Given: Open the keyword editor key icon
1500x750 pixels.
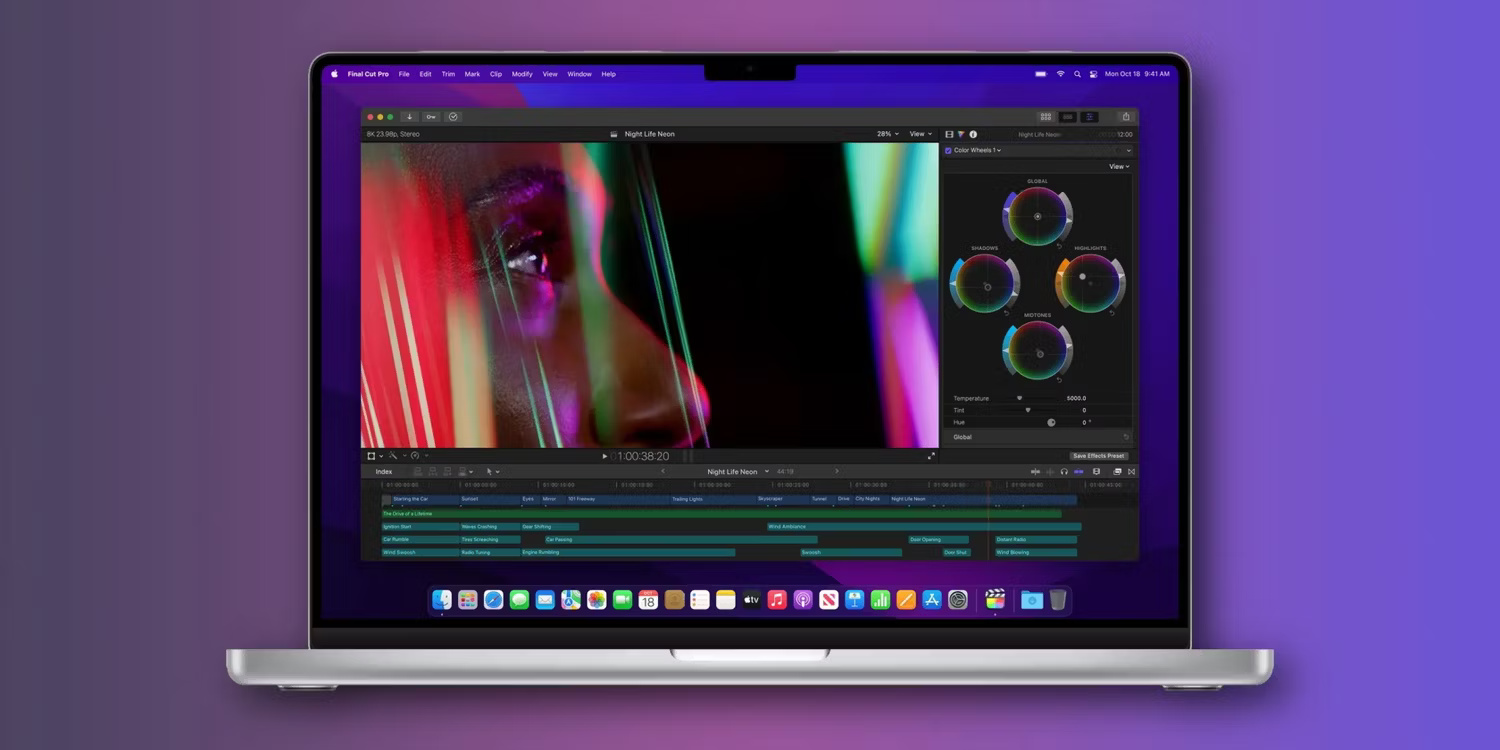Looking at the screenshot, I should coord(431,117).
